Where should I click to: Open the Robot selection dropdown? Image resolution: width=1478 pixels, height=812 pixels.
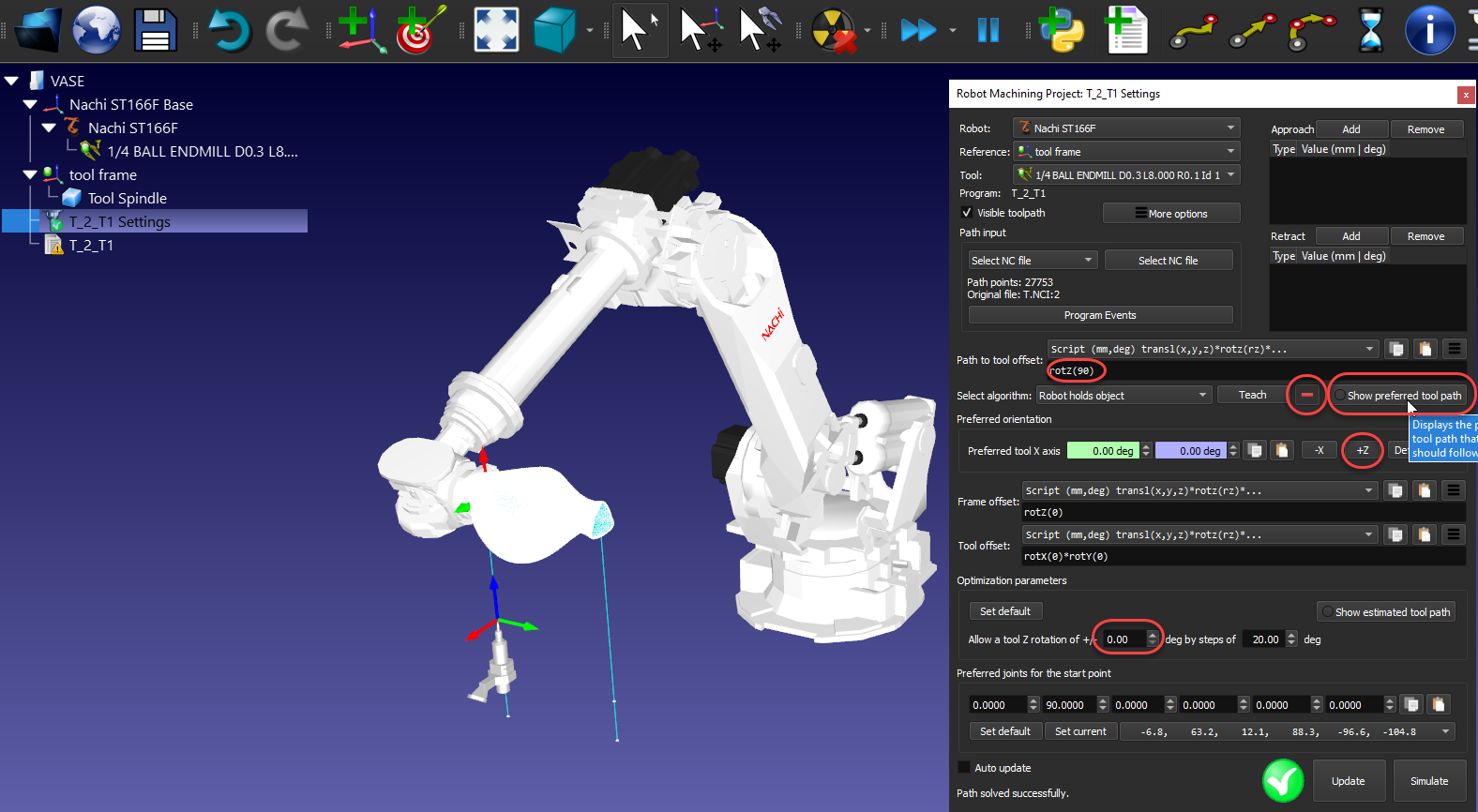pos(1126,128)
